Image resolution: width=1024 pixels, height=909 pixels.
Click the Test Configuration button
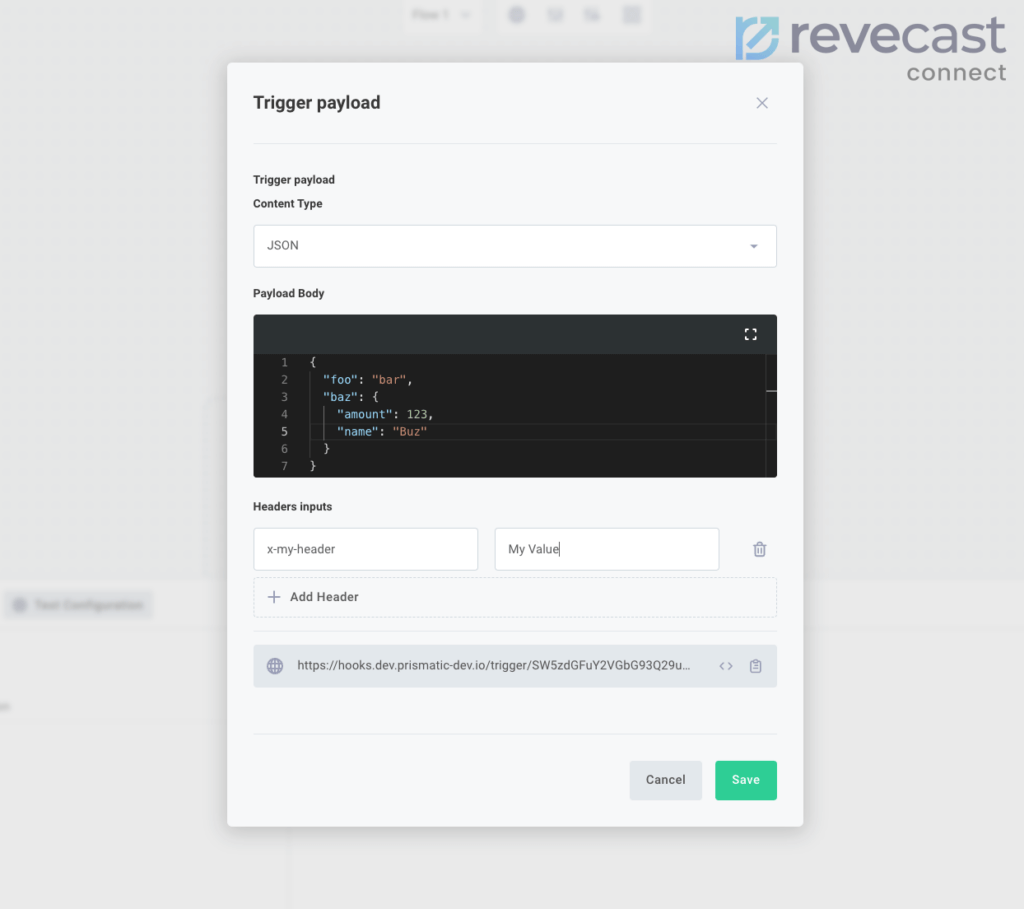tap(79, 605)
